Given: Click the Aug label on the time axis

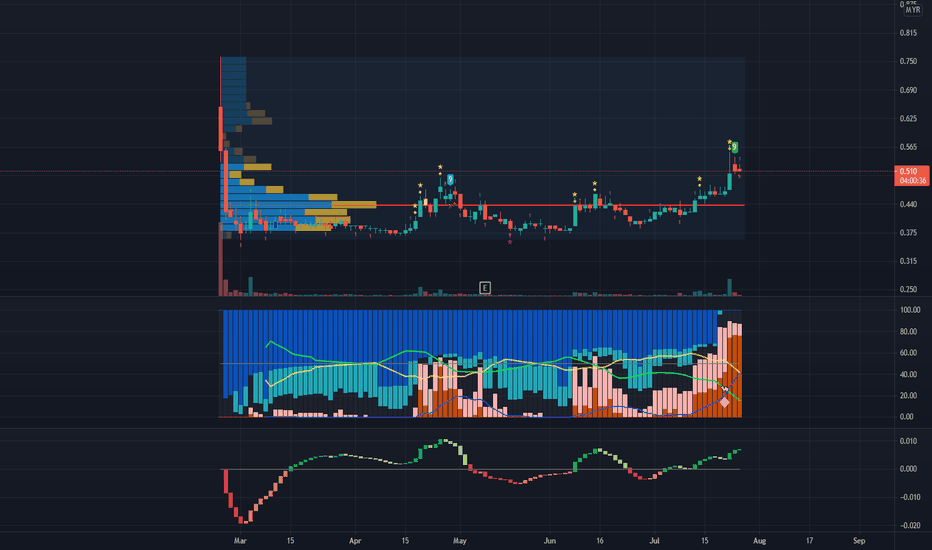Looking at the screenshot, I should click(x=760, y=541).
